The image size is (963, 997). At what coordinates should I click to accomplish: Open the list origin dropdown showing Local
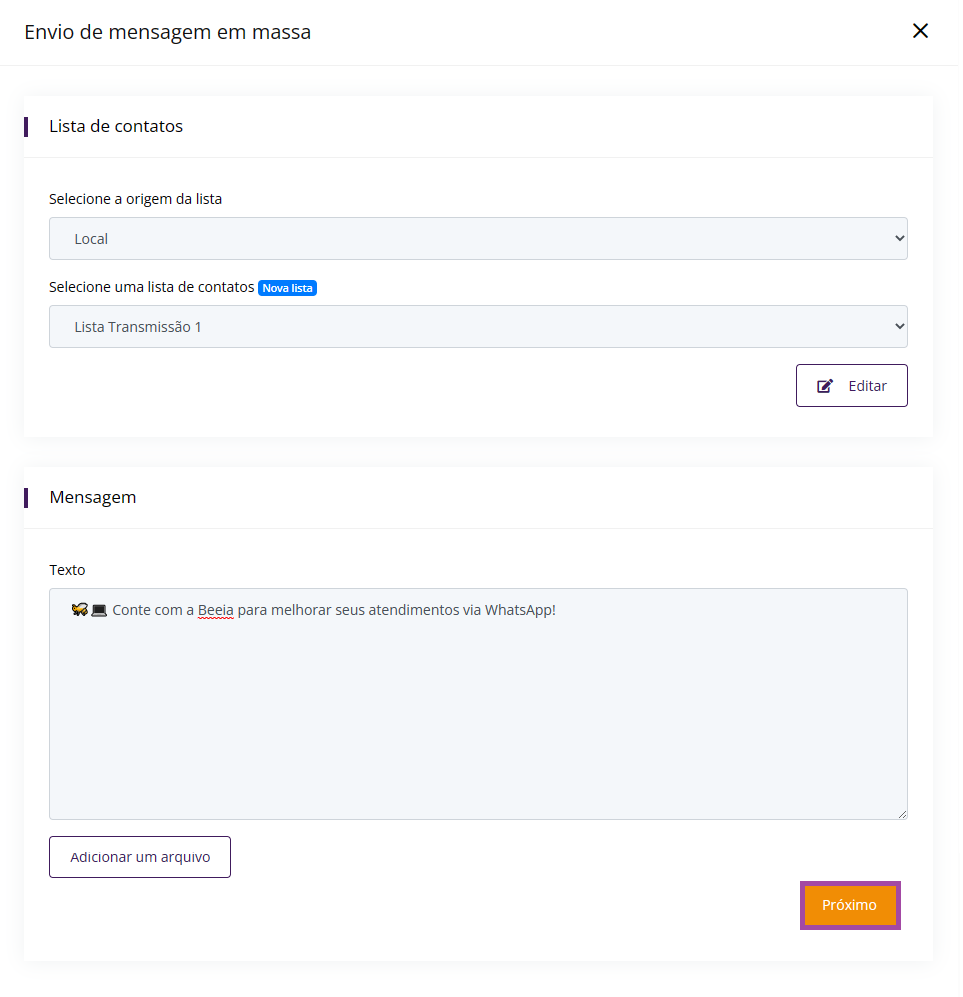[x=478, y=238]
